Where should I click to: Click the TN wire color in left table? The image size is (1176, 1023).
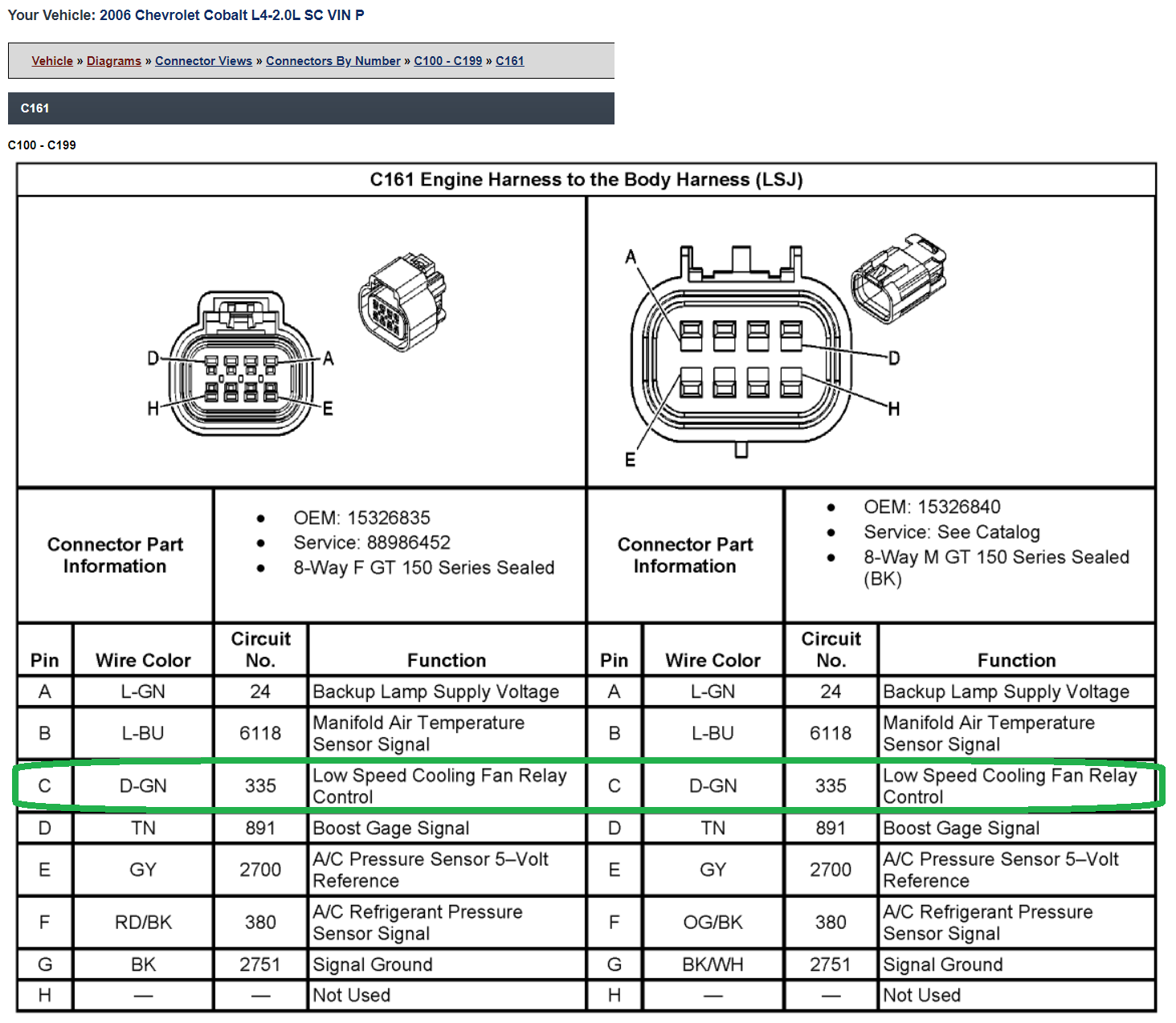tap(143, 828)
